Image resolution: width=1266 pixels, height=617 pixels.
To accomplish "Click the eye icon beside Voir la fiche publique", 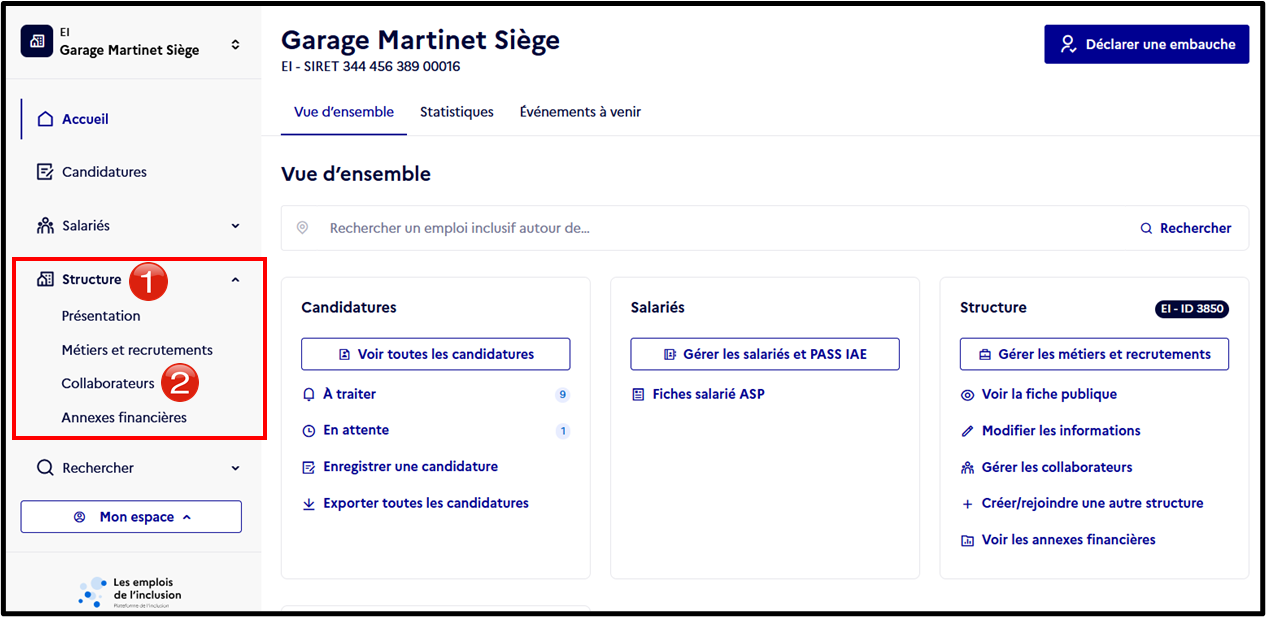I will coord(967,395).
